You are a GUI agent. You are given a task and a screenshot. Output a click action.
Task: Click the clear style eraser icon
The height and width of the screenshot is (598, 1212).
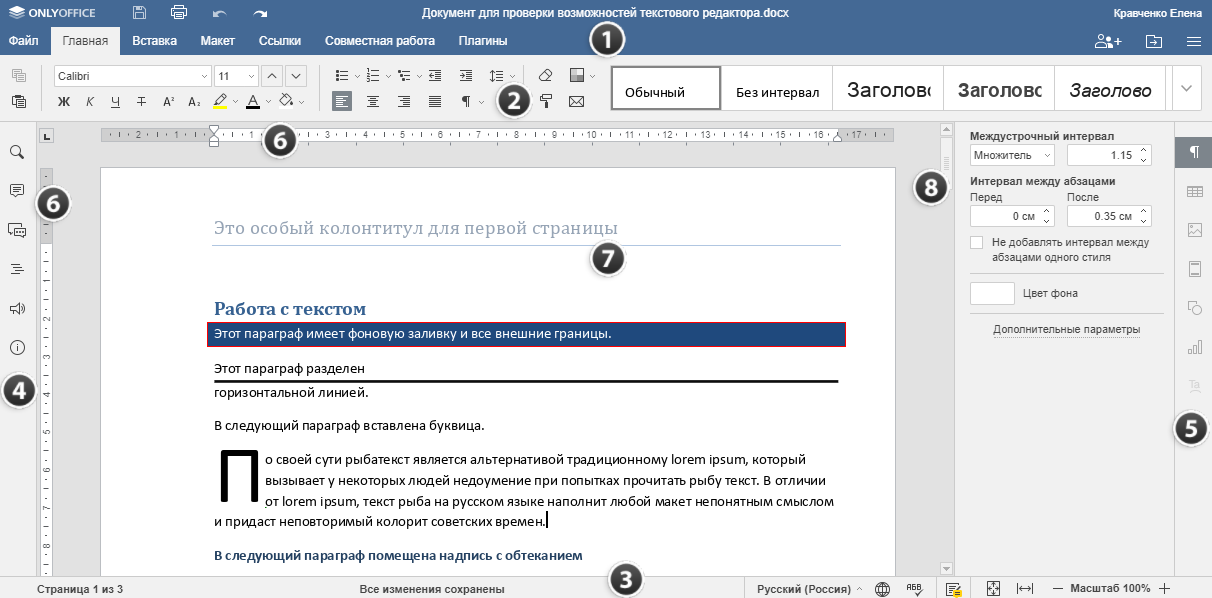coord(545,75)
